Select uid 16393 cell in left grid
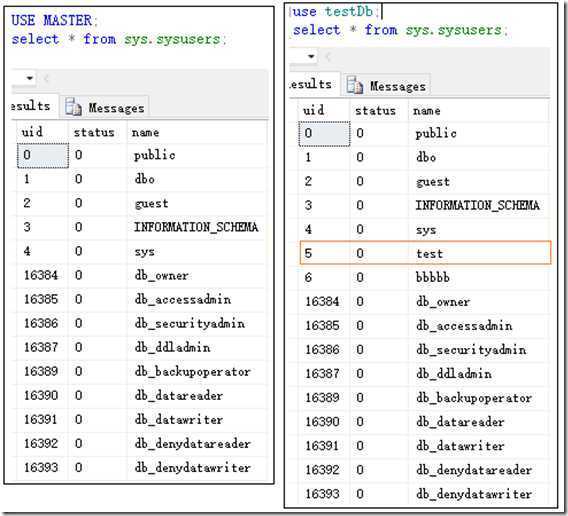Viewport: 568px width, 516px height. 42,467
